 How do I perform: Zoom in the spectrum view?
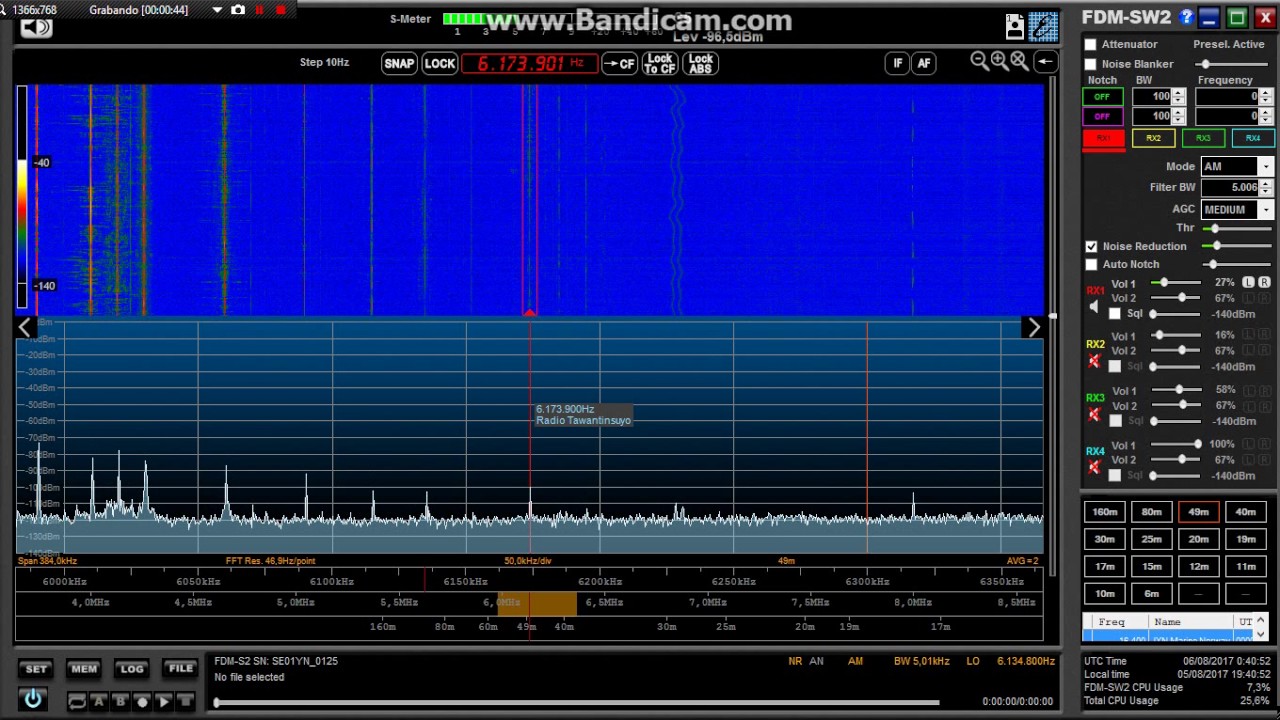[999, 62]
